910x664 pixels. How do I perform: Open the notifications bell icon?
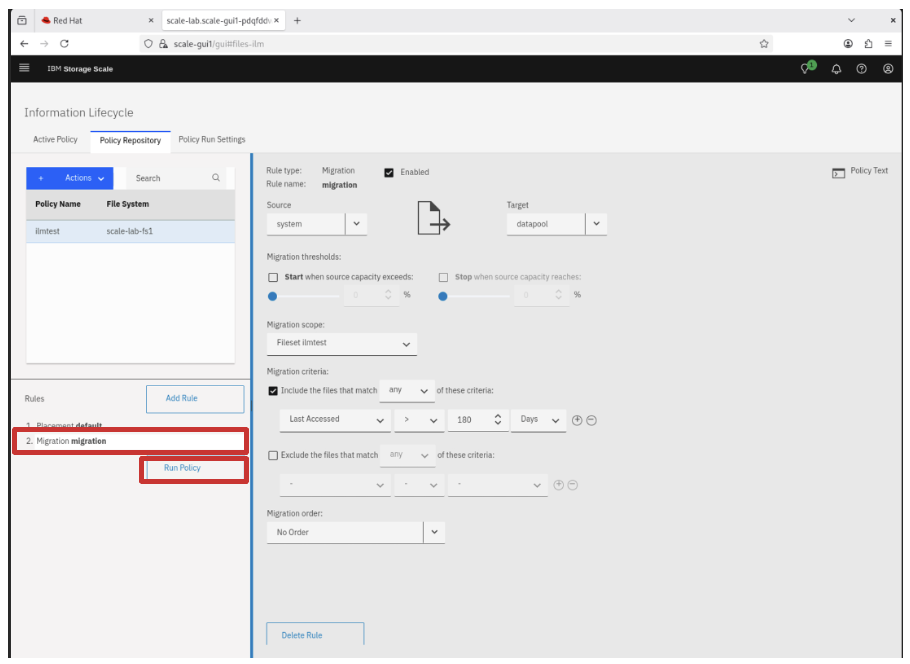click(837, 69)
